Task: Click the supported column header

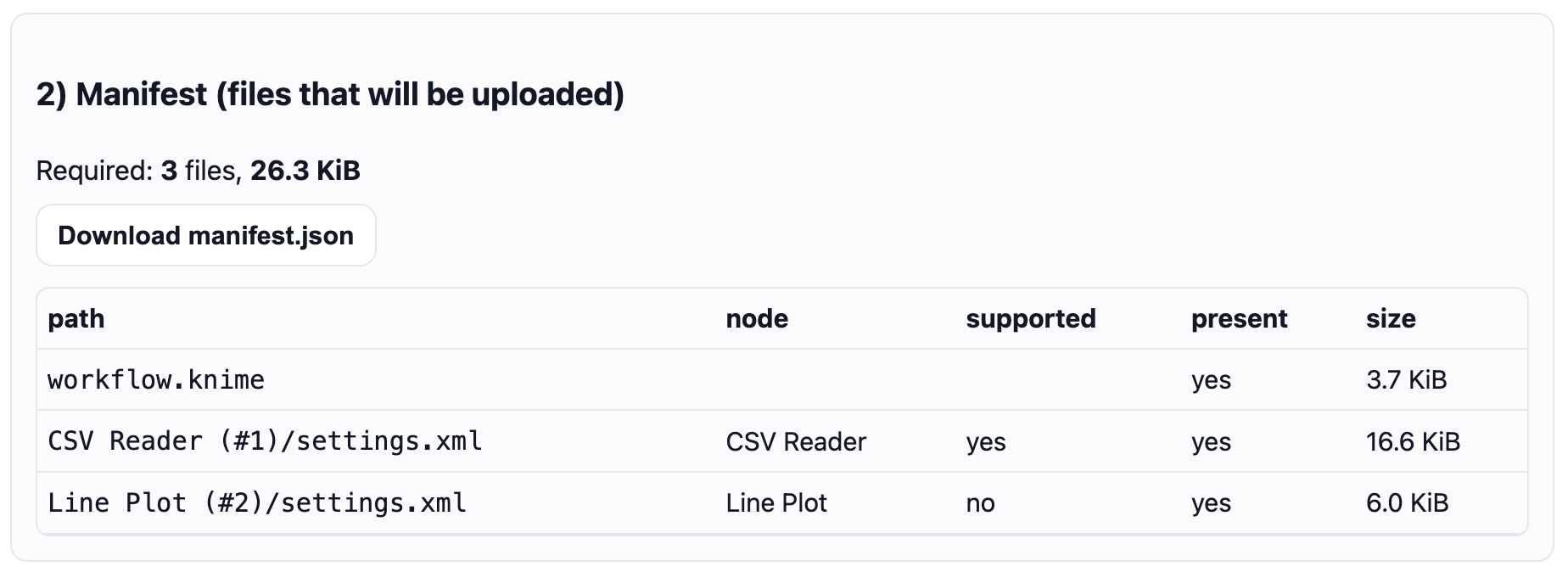Action: [x=1030, y=318]
